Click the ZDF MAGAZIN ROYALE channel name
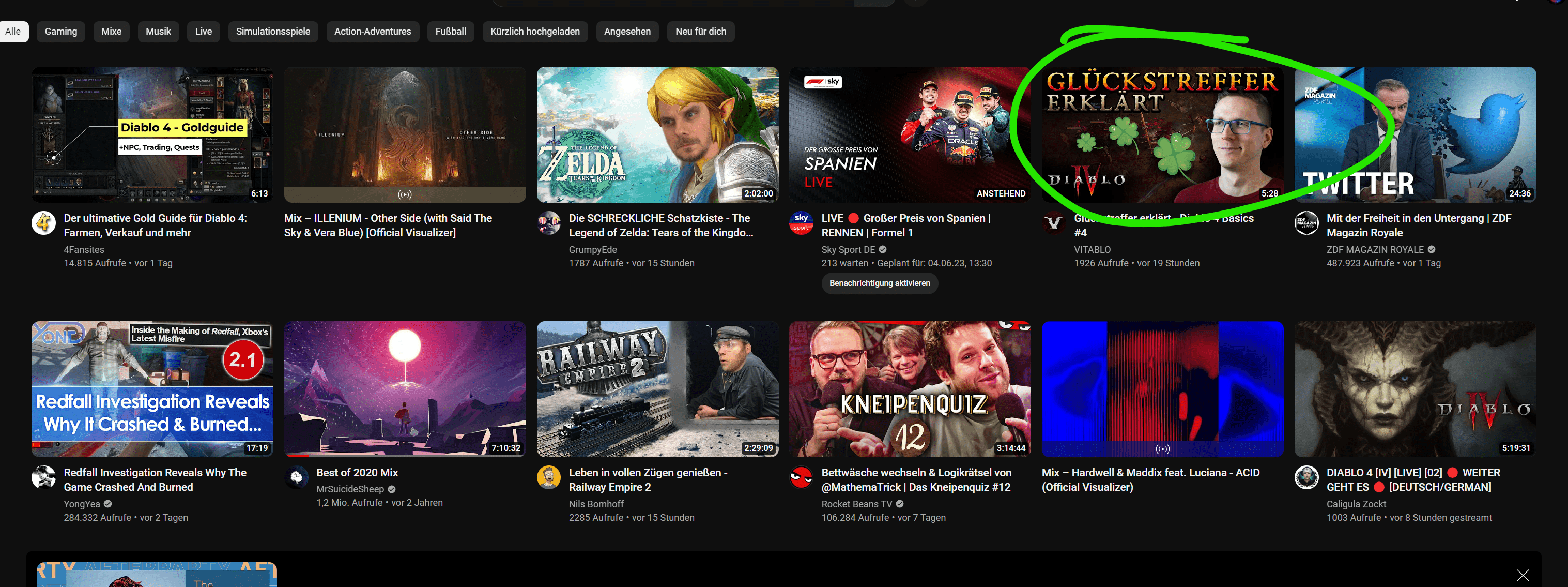1568x587 pixels. pos(1375,250)
